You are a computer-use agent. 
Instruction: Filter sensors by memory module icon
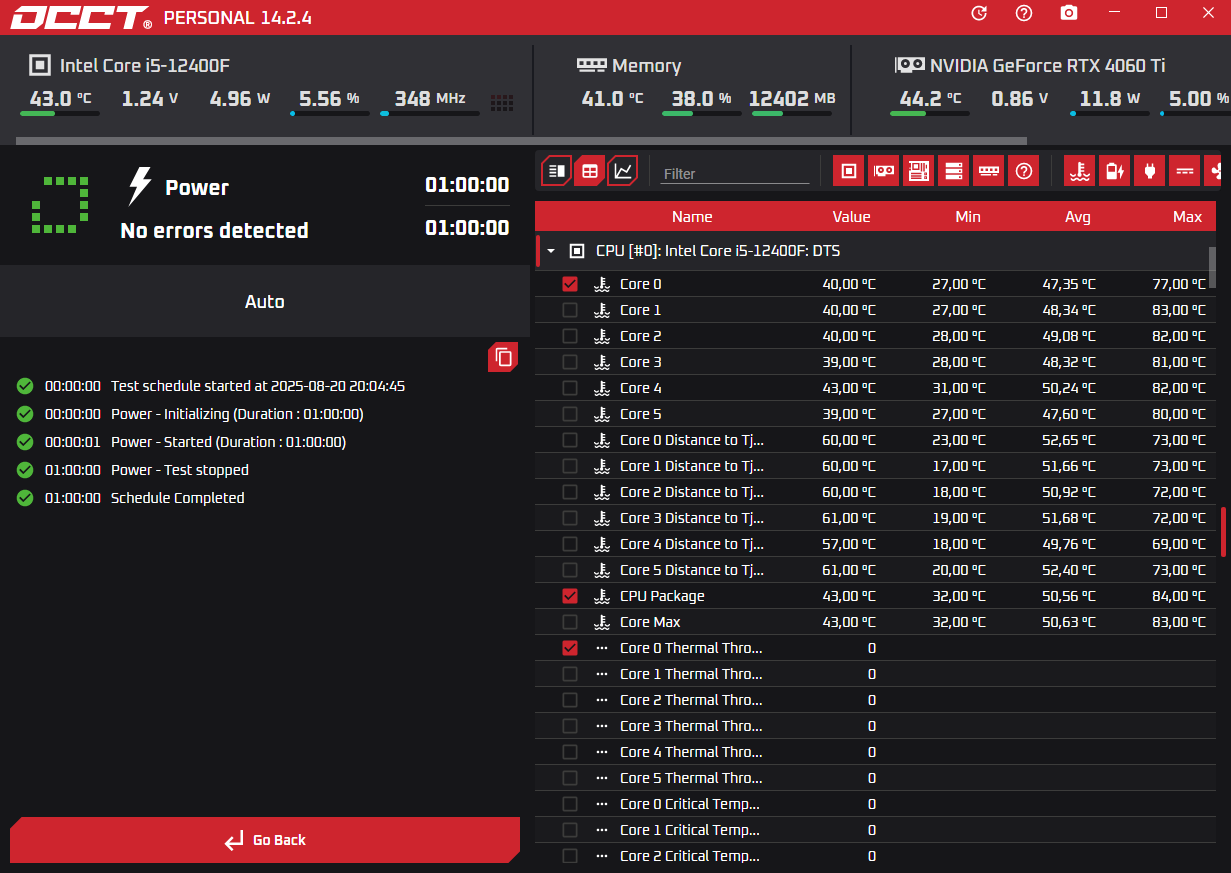[989, 171]
